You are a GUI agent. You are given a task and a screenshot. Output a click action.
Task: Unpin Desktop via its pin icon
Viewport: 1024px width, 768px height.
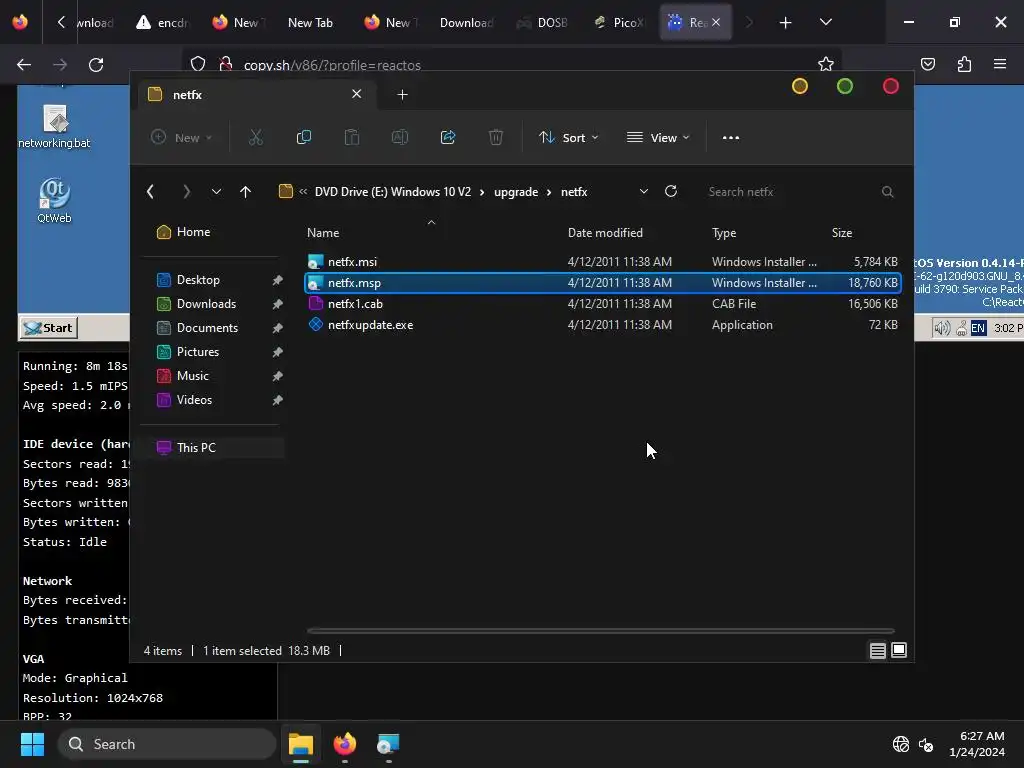click(x=278, y=280)
